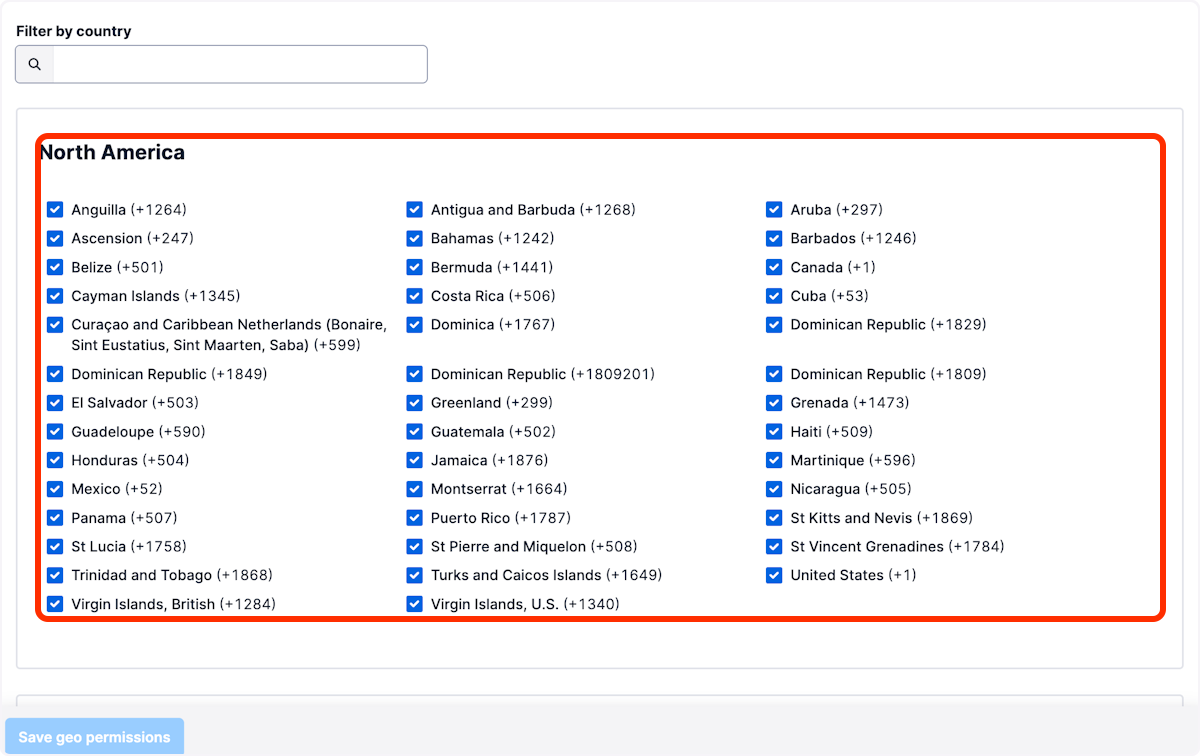Click the search magnifier icon

(x=35, y=64)
